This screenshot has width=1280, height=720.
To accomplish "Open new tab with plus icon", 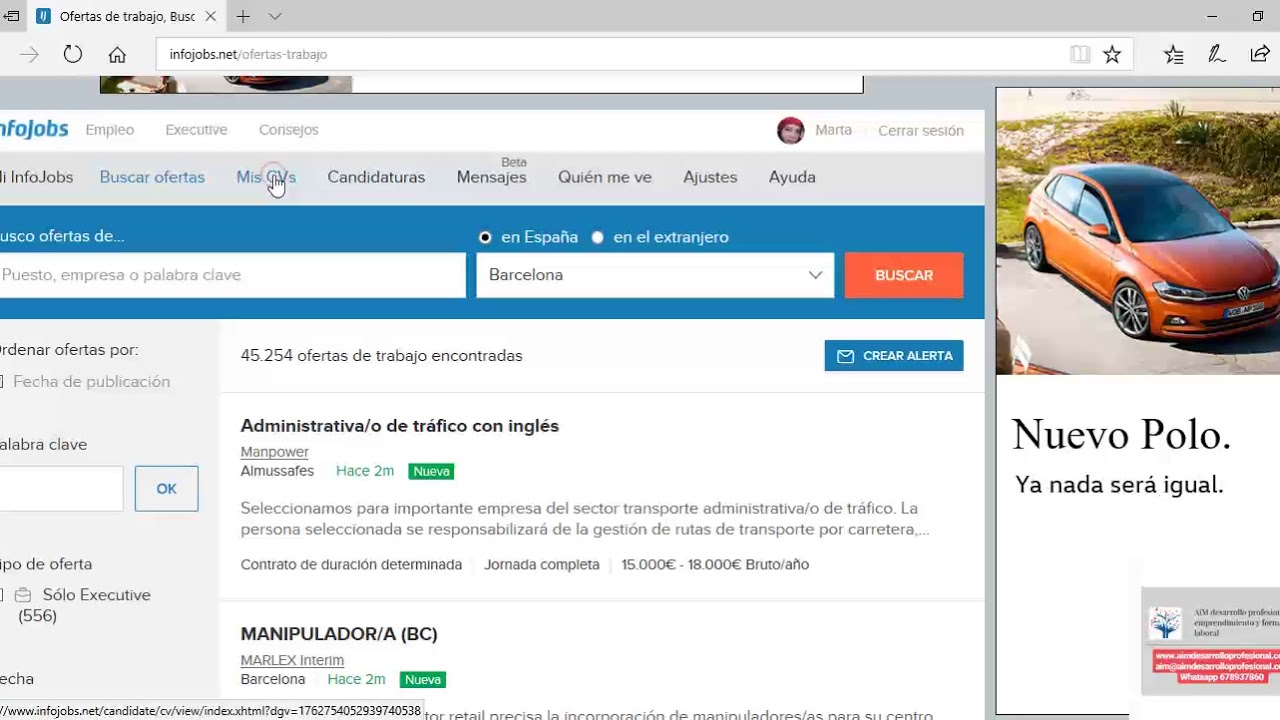I will tap(243, 16).
